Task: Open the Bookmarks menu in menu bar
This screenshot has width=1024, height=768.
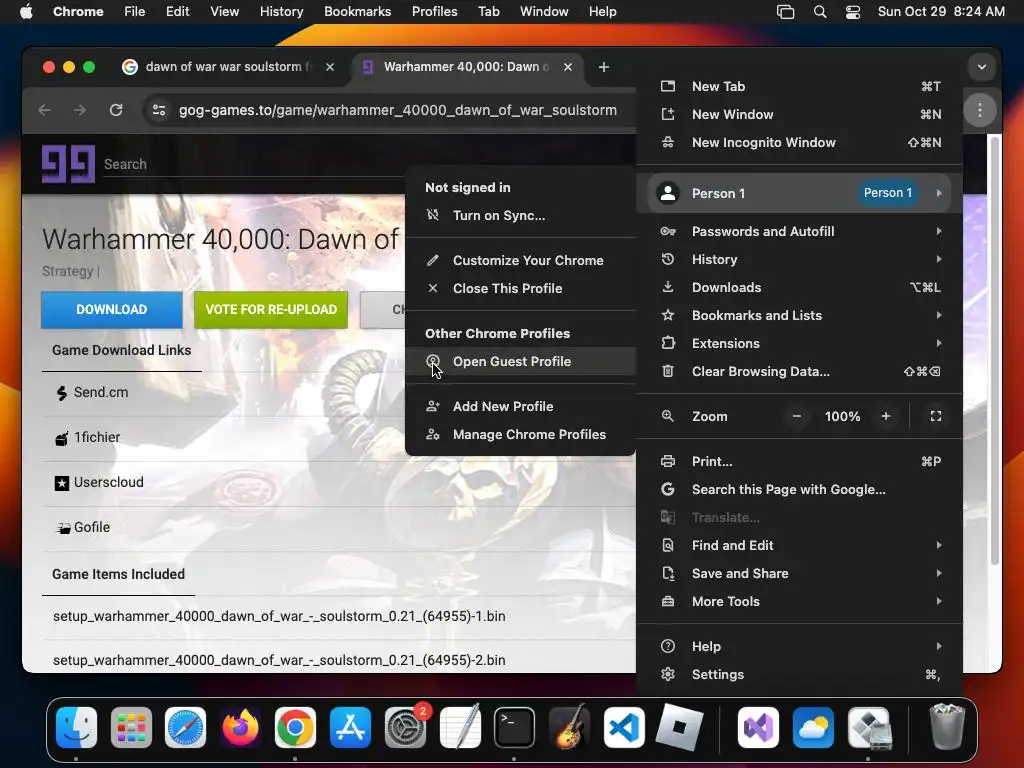Action: click(357, 12)
